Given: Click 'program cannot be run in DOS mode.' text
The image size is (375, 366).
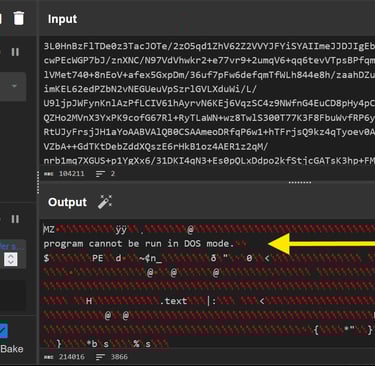Looking at the screenshot, I should pos(139,244).
